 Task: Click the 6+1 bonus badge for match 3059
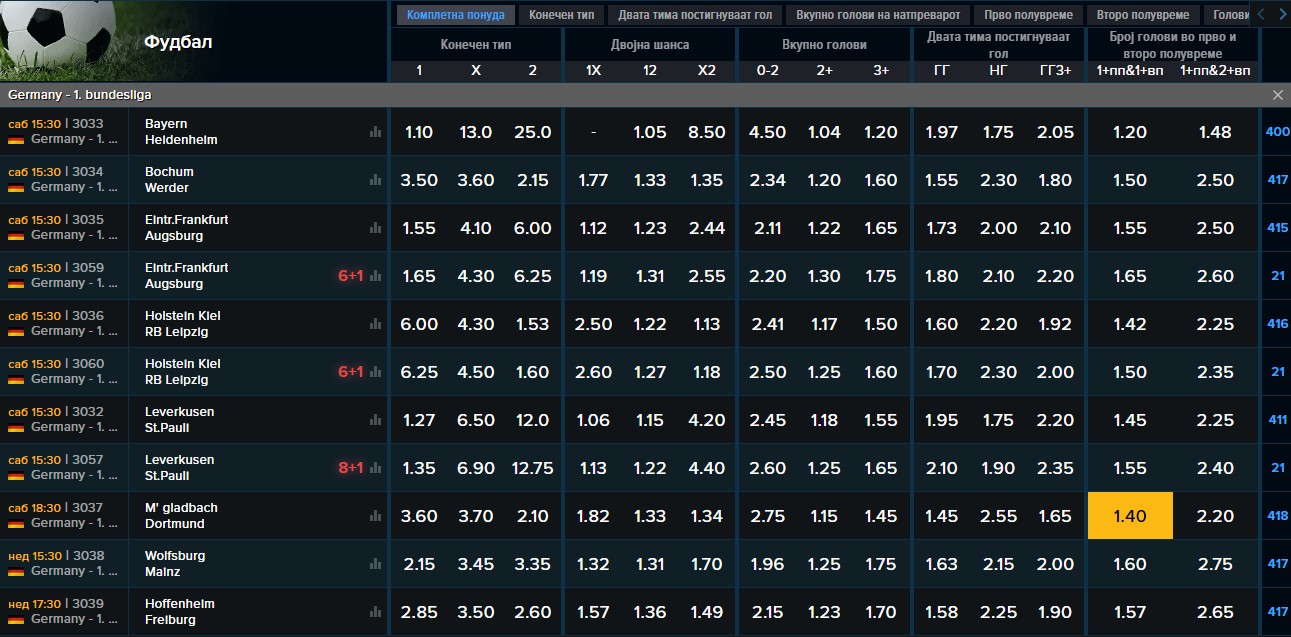351,276
